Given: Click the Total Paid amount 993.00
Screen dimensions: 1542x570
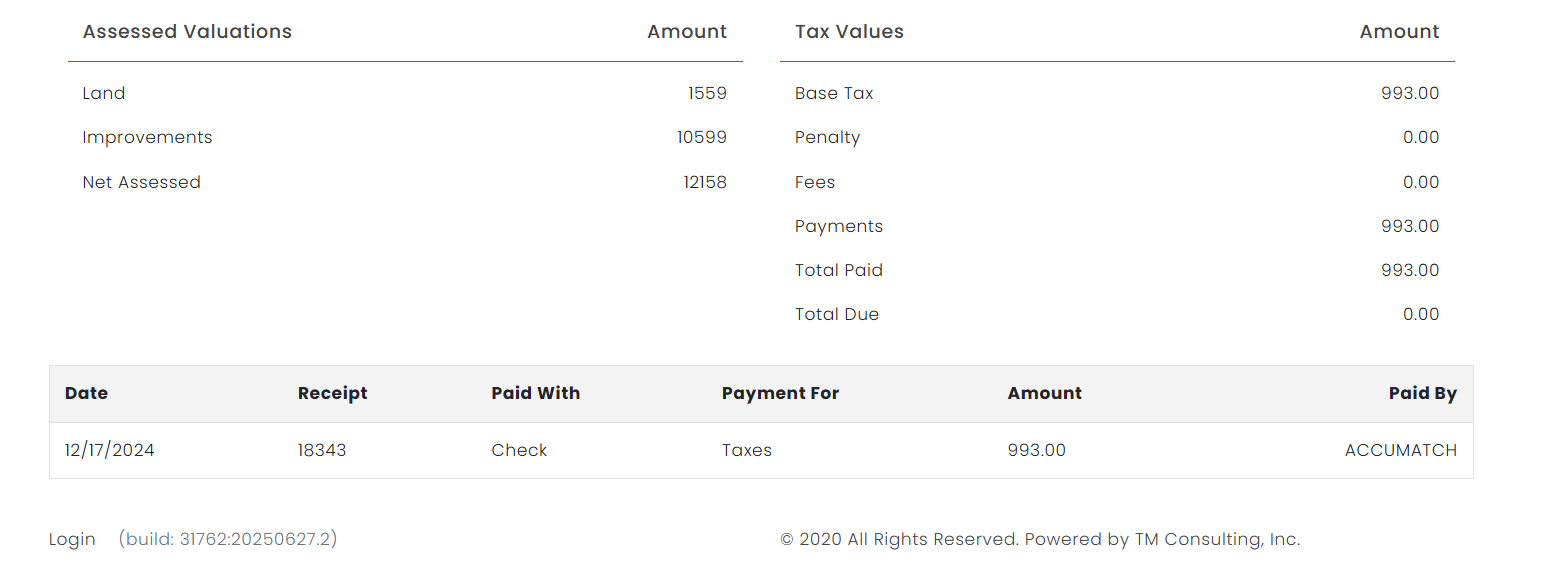Looking at the screenshot, I should click(x=1409, y=270).
